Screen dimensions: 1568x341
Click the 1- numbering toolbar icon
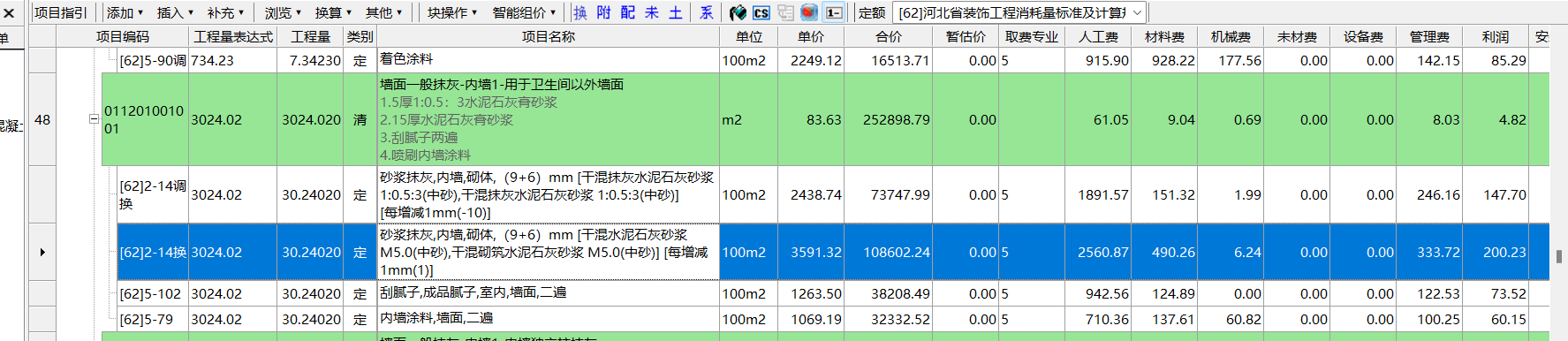(832, 12)
